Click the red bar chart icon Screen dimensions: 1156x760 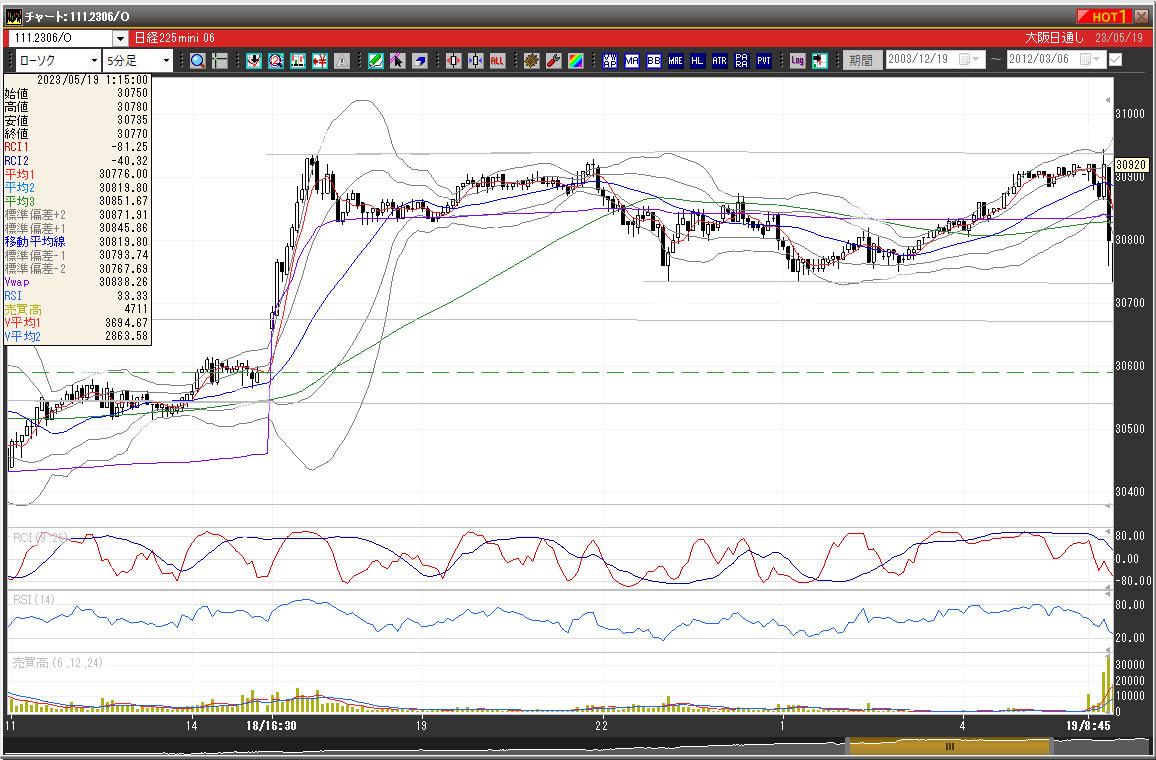298,60
